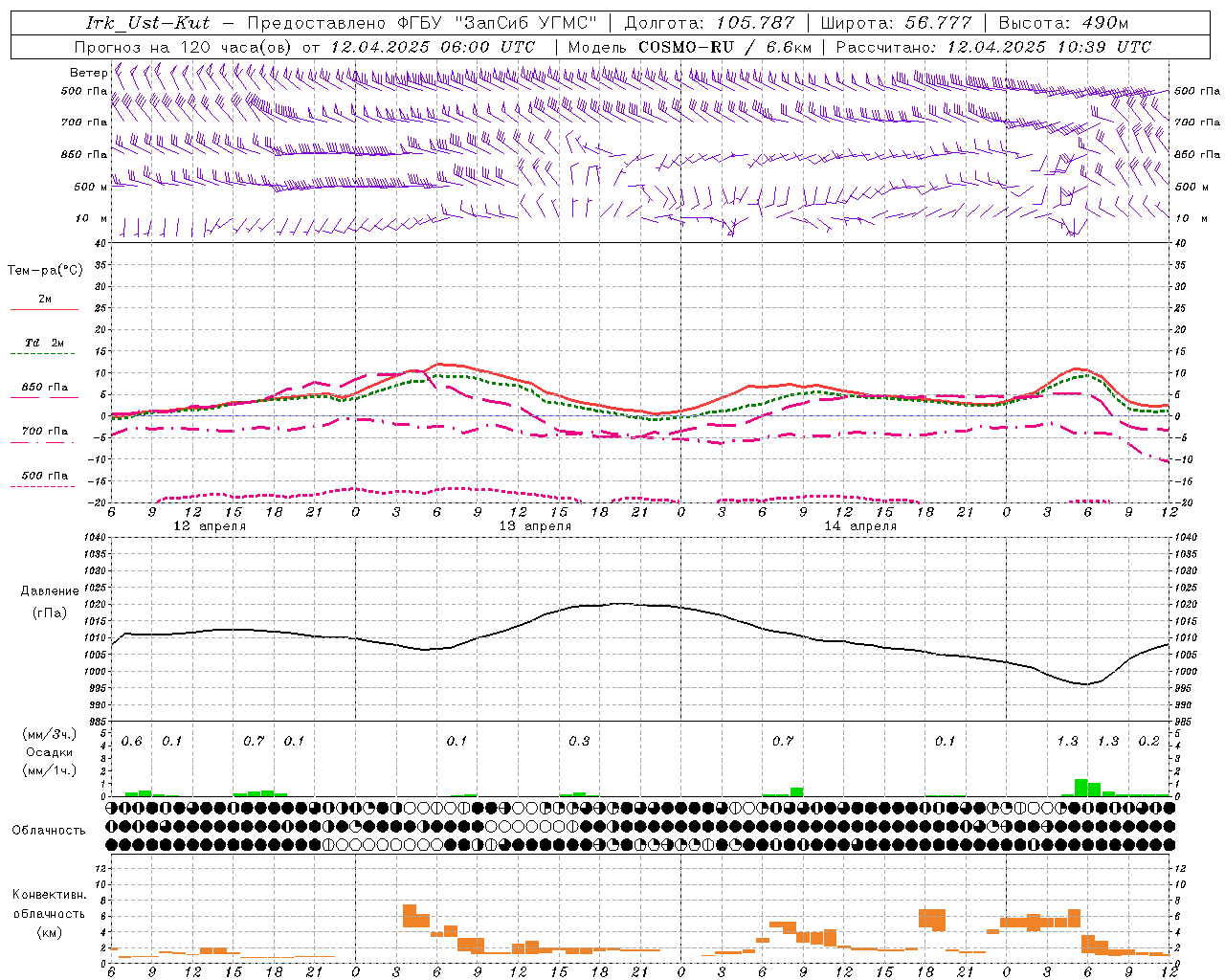Screen dimensions: 1225x980
Task: Select the provider text ФГБУ "ЗапСиб УГМС"
Action: tap(496, 23)
